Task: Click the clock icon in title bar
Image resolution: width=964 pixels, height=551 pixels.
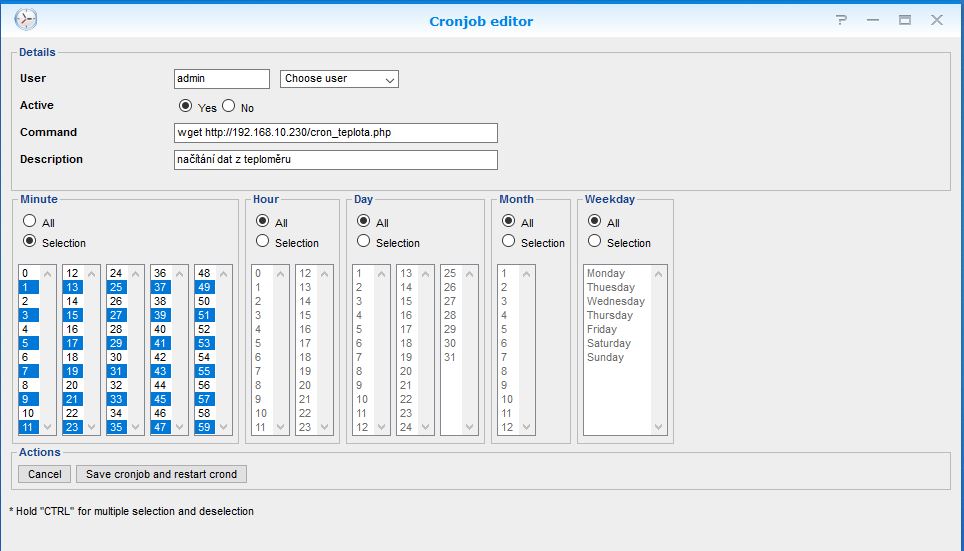Action: coord(25,20)
